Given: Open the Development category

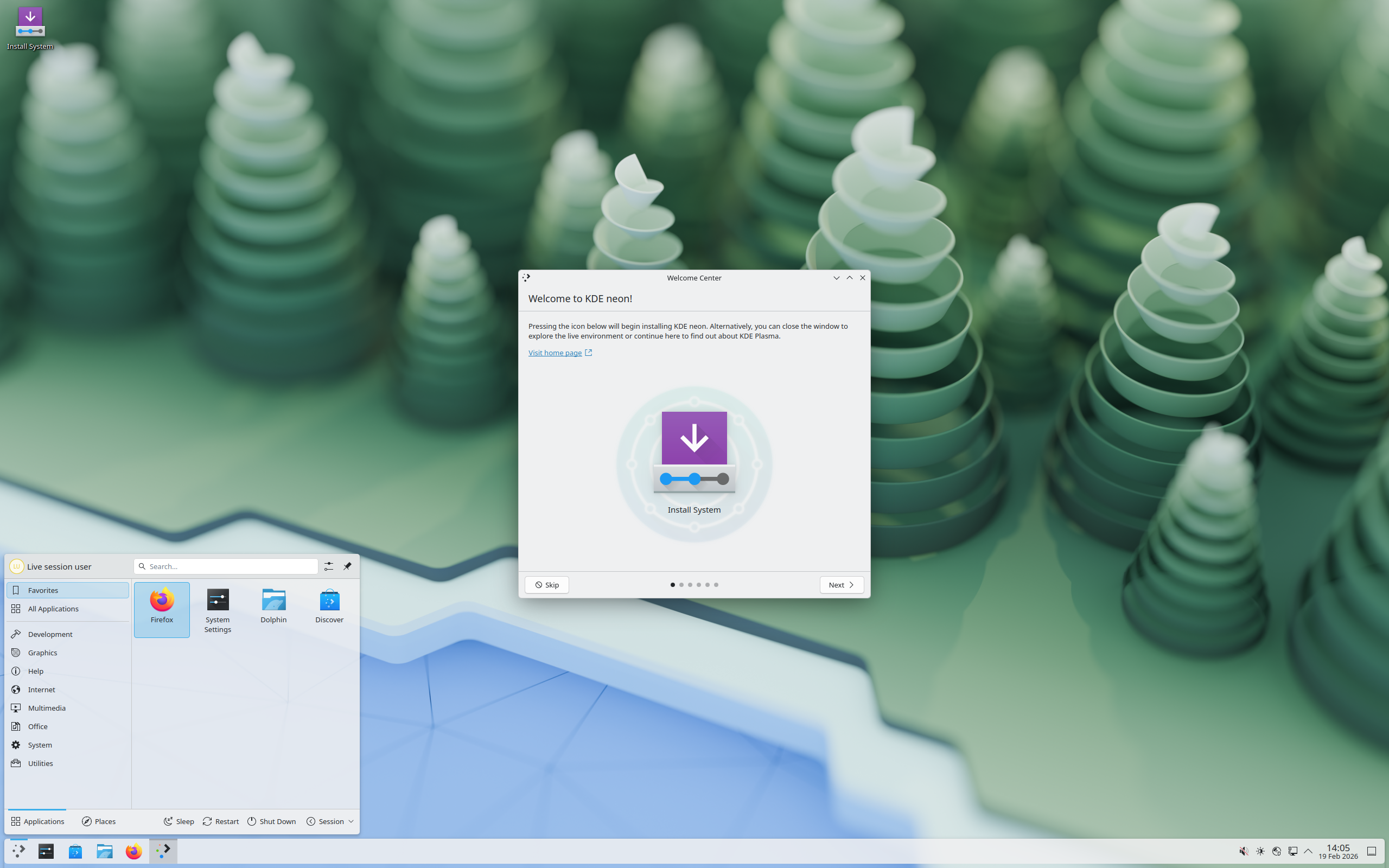Looking at the screenshot, I should 68,634.
